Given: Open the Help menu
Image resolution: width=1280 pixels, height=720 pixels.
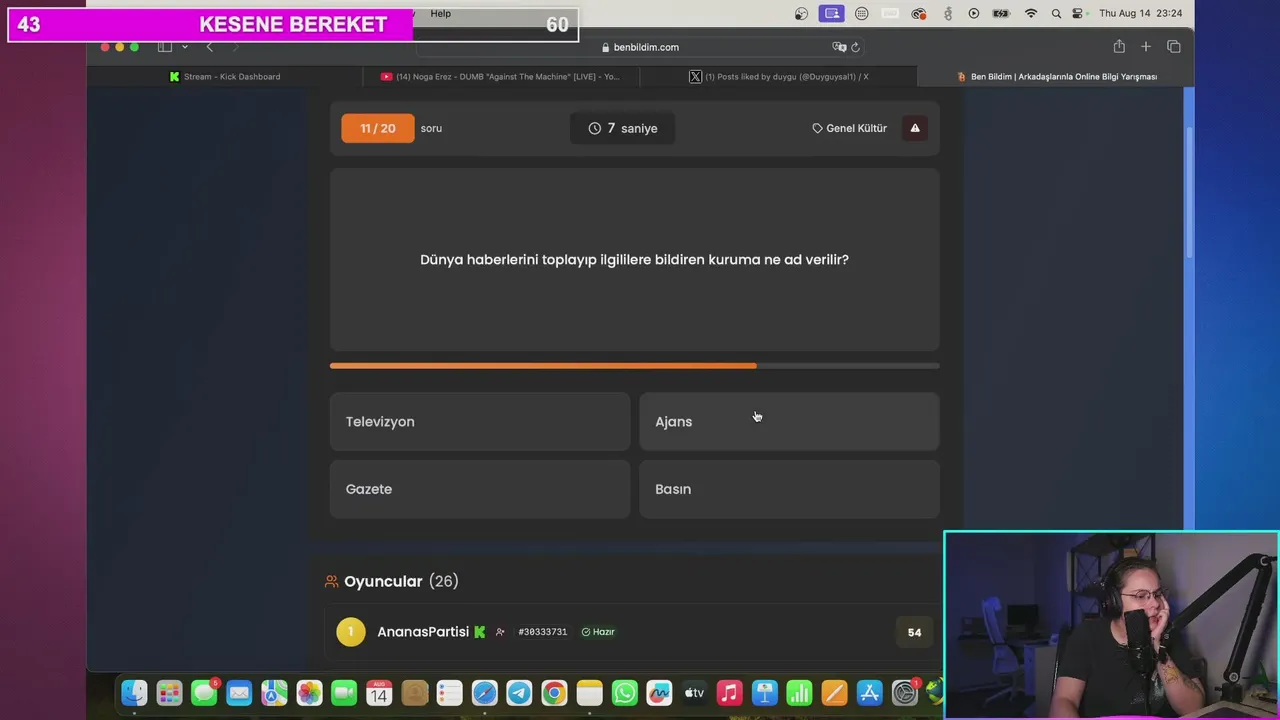Looking at the screenshot, I should coord(441,13).
